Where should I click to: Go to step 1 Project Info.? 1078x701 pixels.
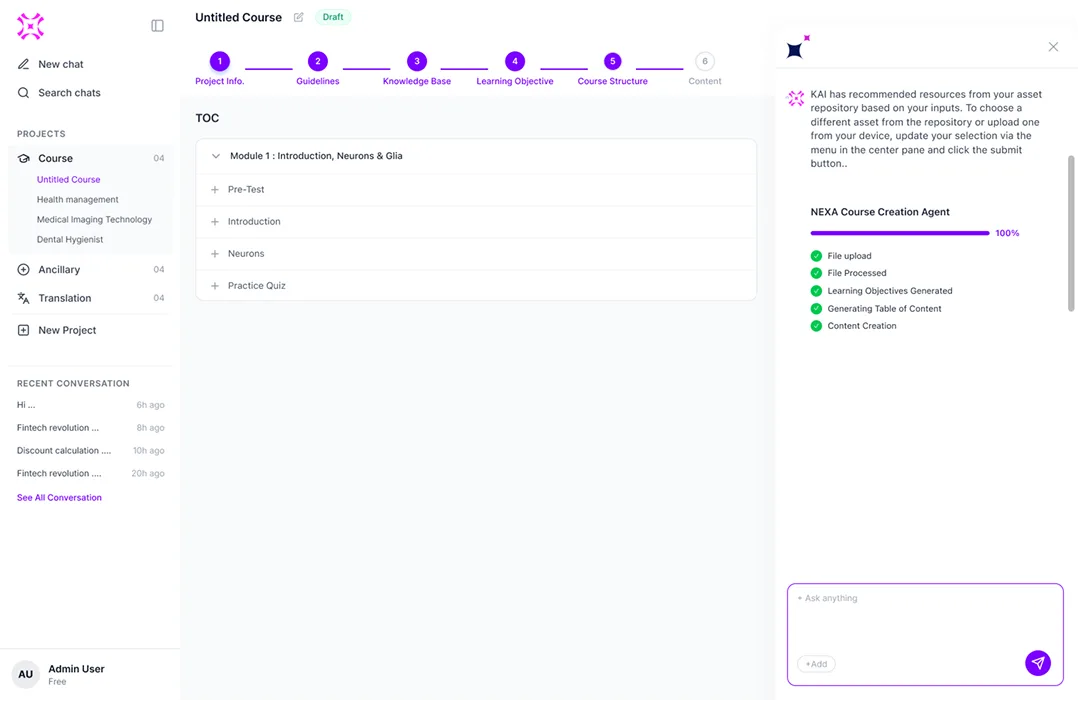[219, 61]
